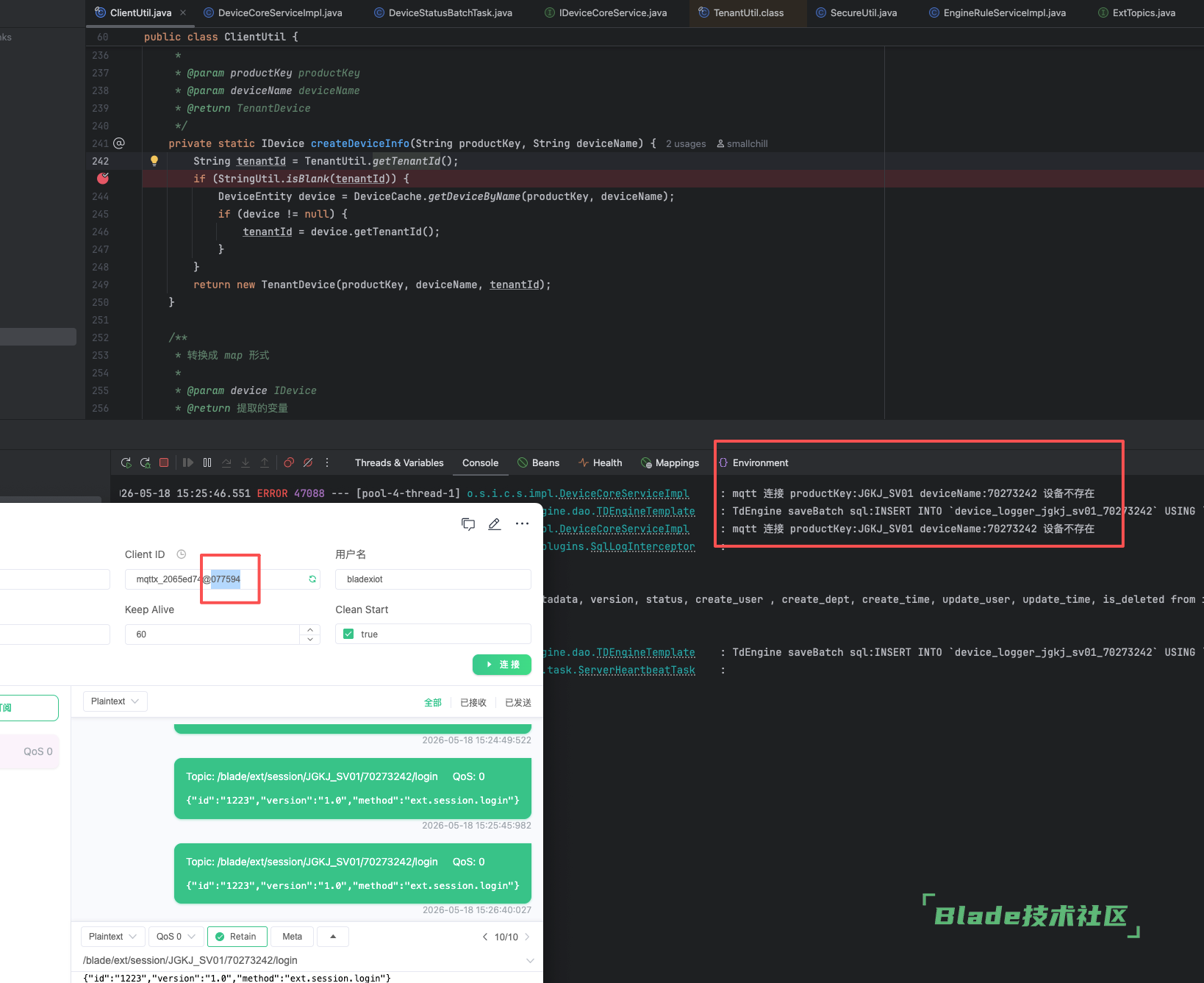
Task: Open the IDeviceCoreService.java tab
Action: (x=606, y=12)
